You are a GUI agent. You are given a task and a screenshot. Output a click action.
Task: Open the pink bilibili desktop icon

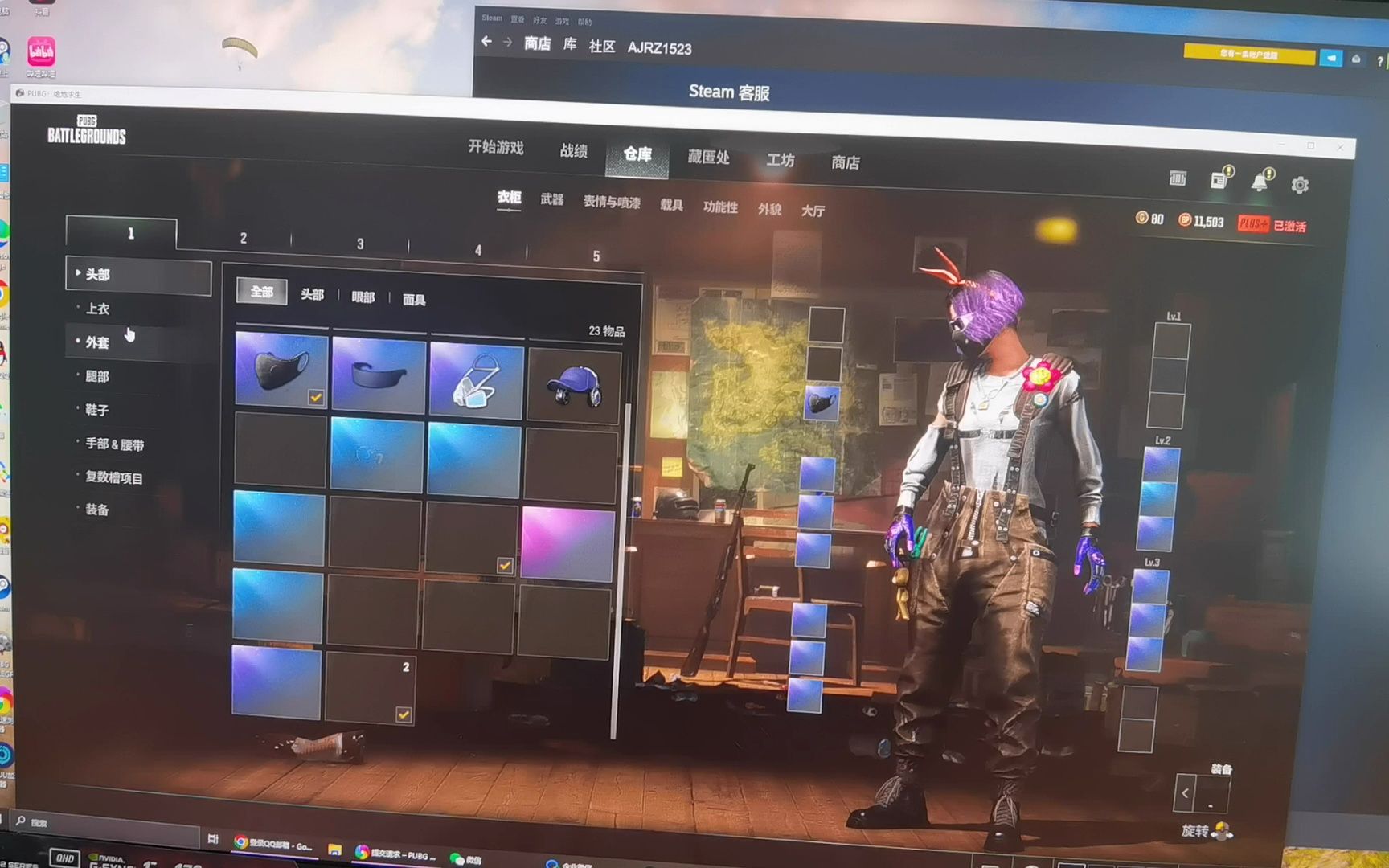coord(41,53)
